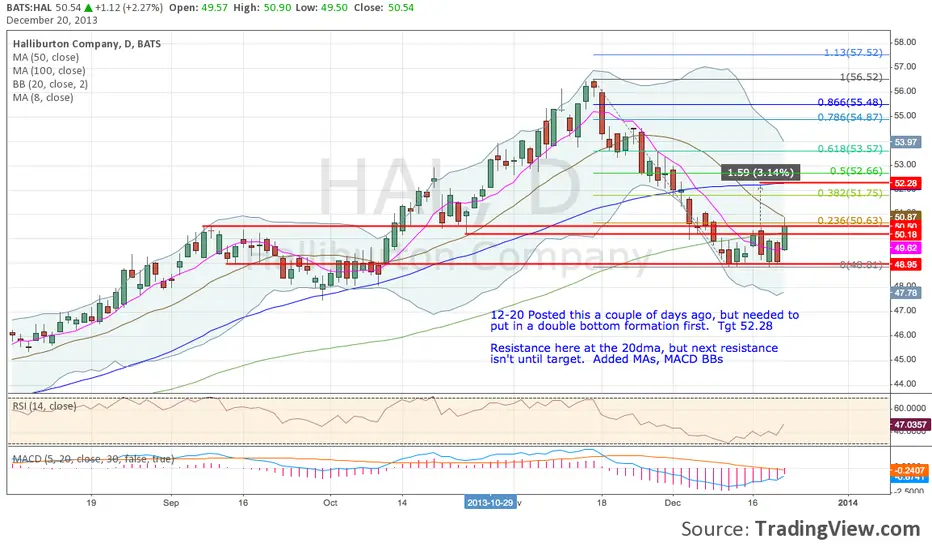
Task: Click the orange -0.2407 MACD value tag
Action: click(909, 470)
